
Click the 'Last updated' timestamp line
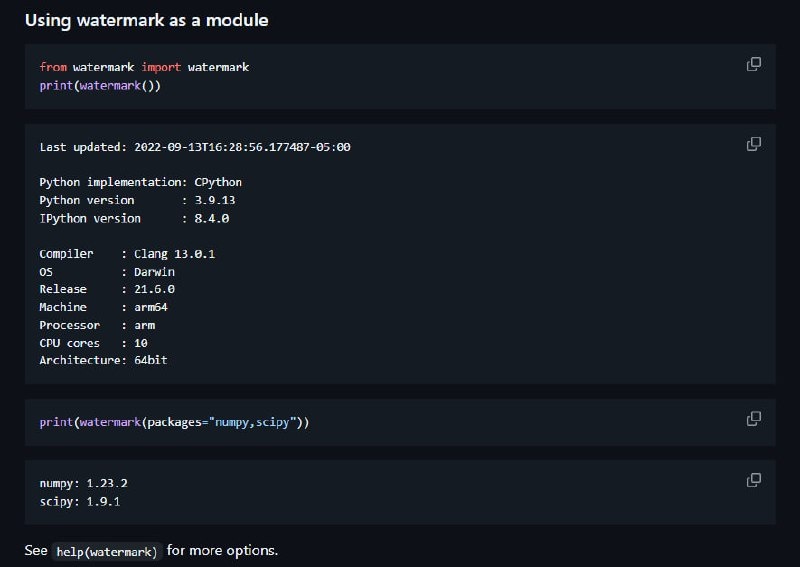195,147
